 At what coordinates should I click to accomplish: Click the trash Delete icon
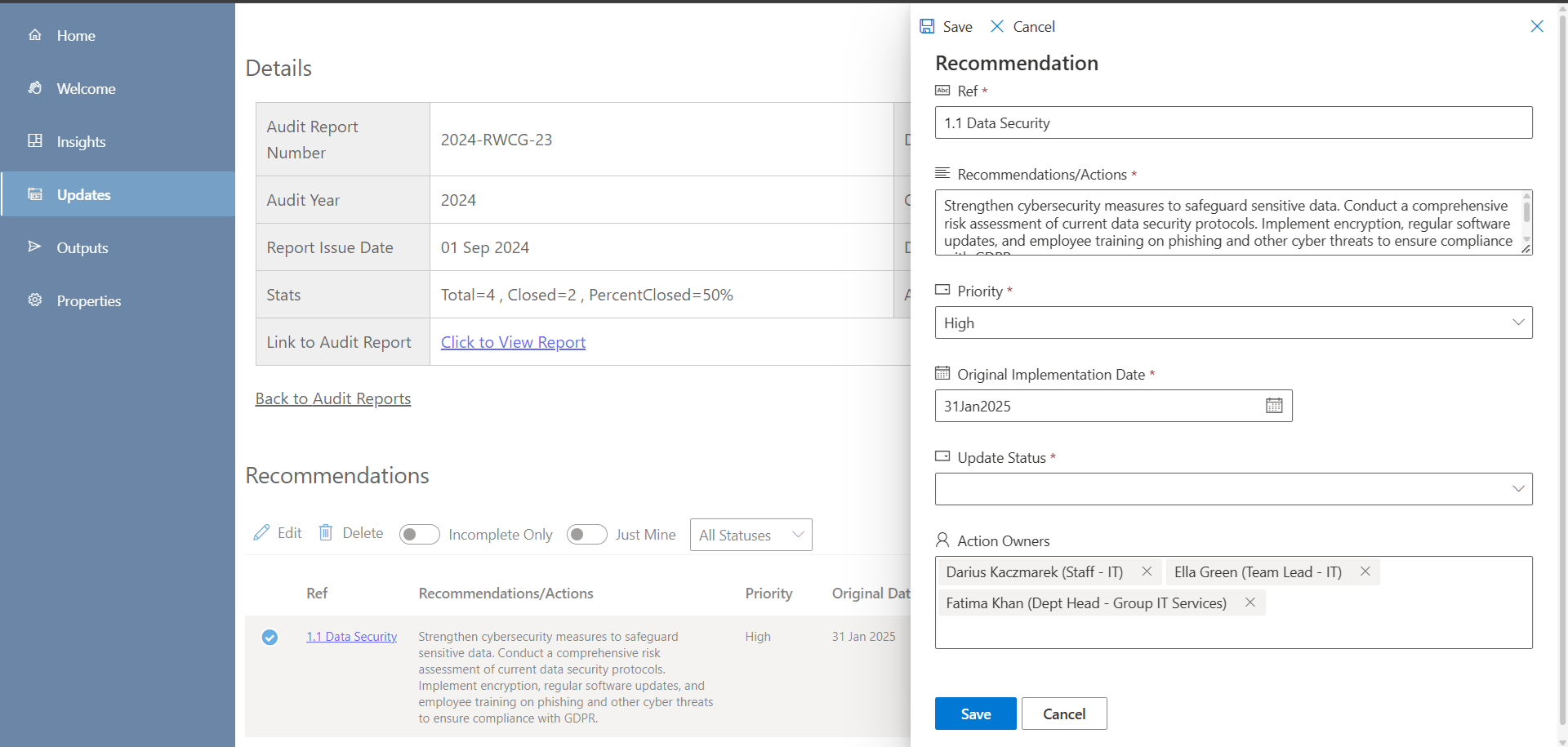[325, 533]
